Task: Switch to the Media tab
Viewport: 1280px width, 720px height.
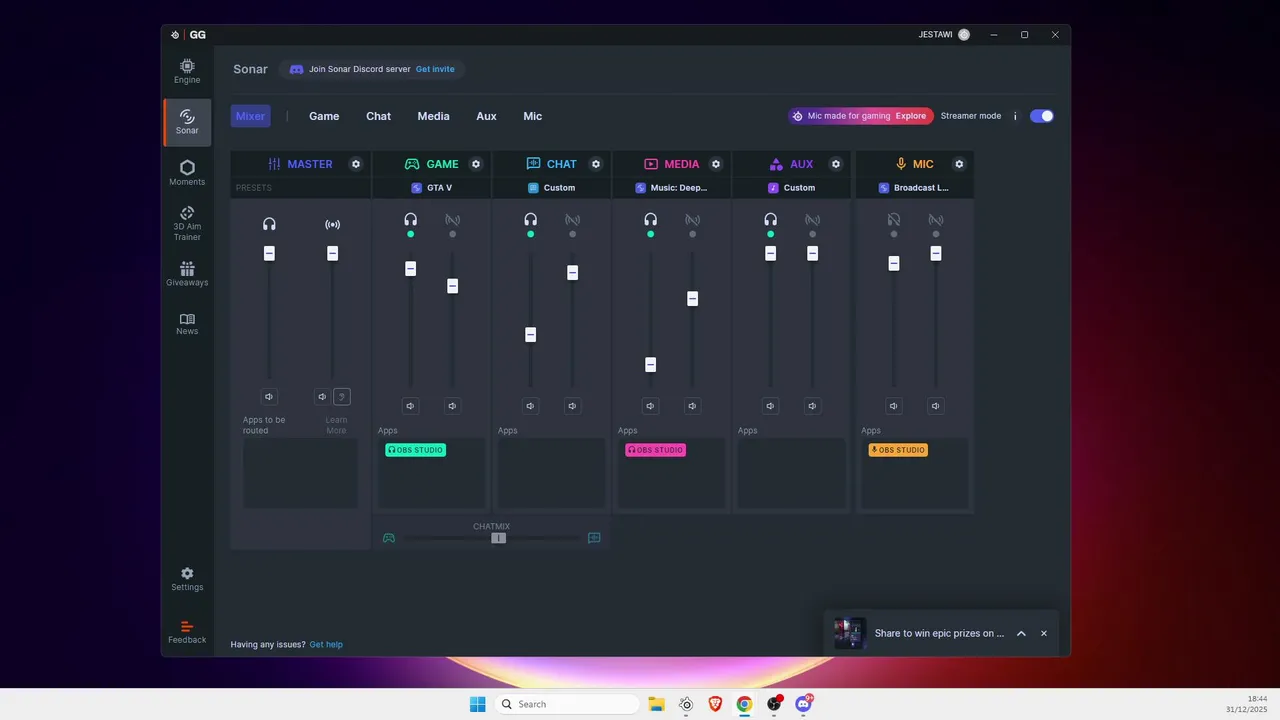Action: coord(433,116)
